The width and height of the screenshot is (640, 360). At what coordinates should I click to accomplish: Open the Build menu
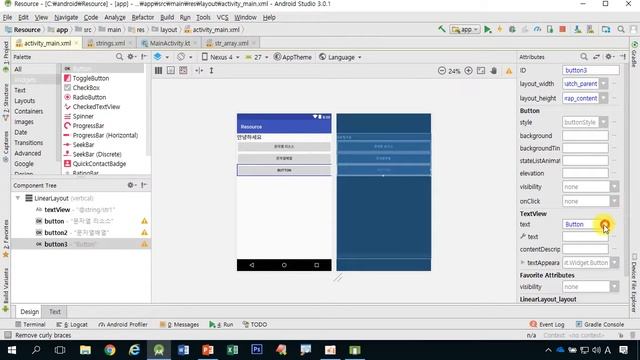click(x=167, y=17)
